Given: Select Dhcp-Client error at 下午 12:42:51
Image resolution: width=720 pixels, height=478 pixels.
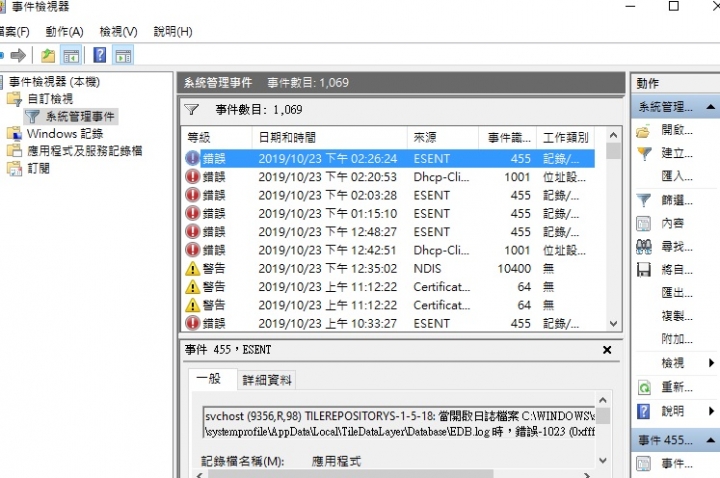Looking at the screenshot, I should pyautogui.click(x=389, y=250).
